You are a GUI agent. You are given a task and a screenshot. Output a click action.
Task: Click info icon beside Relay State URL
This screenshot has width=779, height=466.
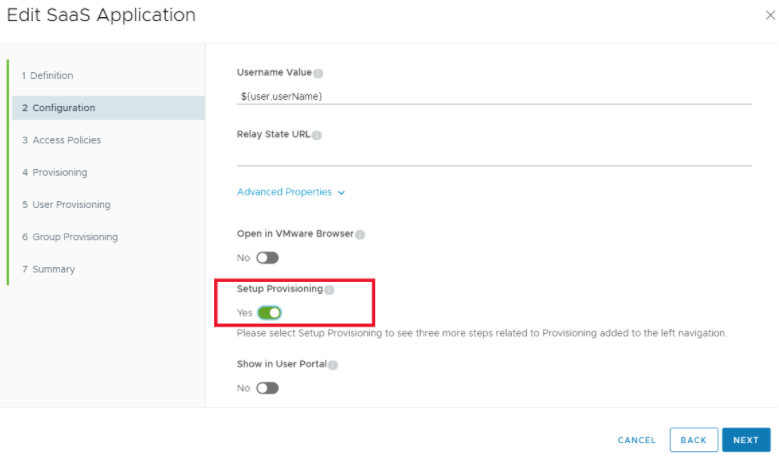[317, 134]
